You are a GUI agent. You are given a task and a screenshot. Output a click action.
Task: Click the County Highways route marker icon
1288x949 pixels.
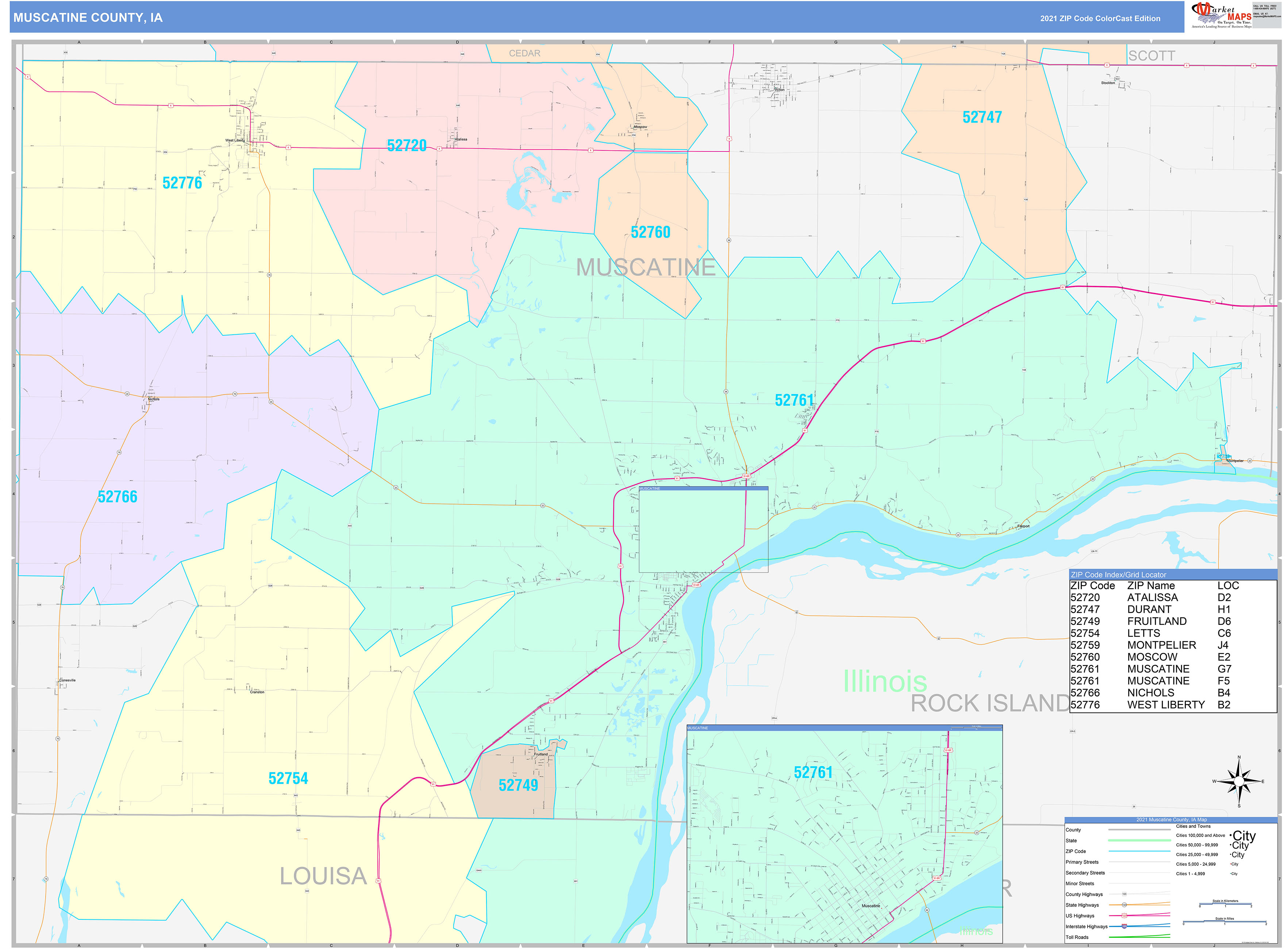[1125, 894]
